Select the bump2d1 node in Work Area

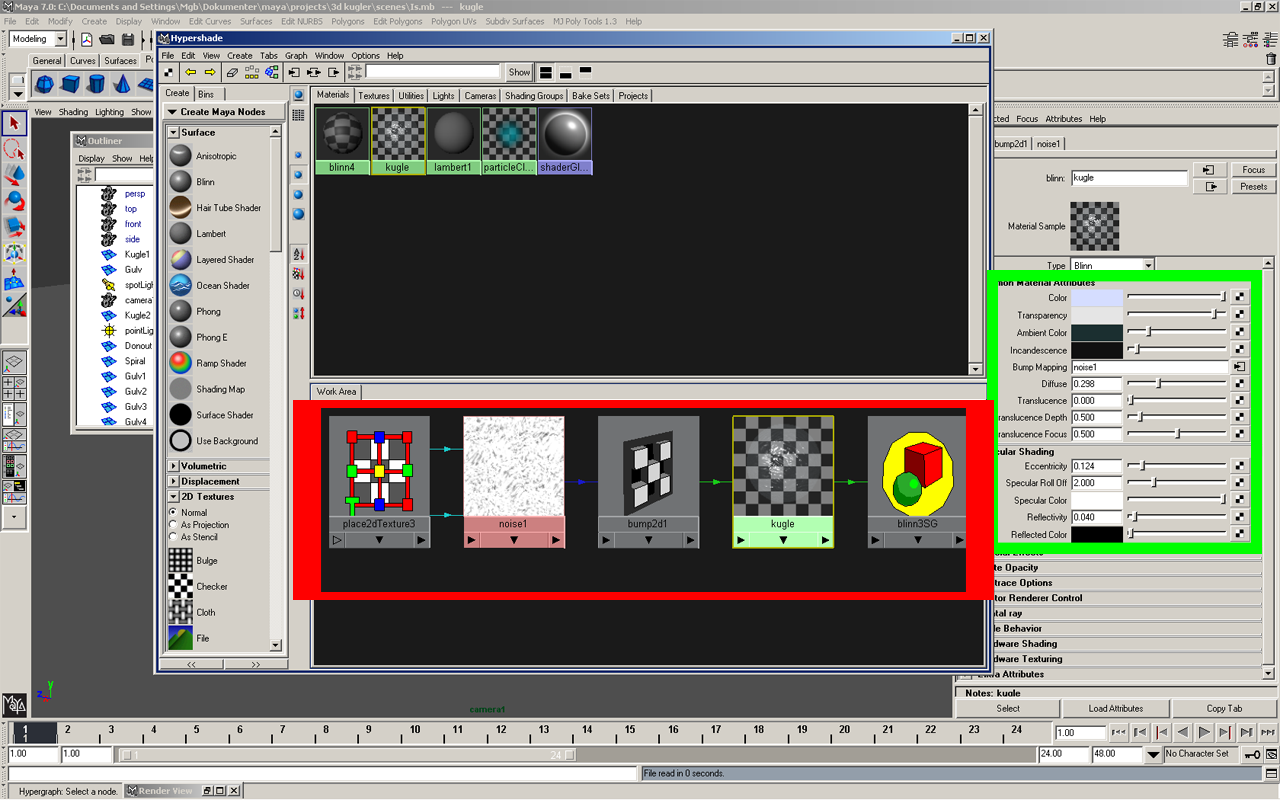[648, 482]
